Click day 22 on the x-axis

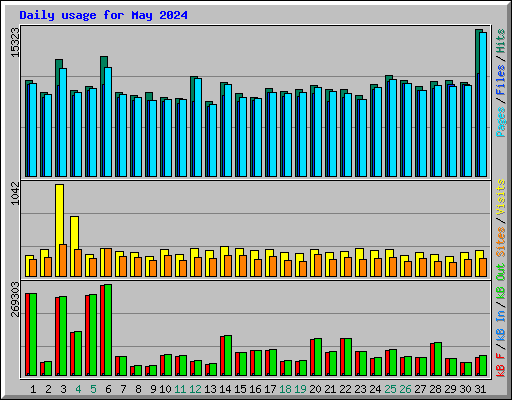click(345, 389)
